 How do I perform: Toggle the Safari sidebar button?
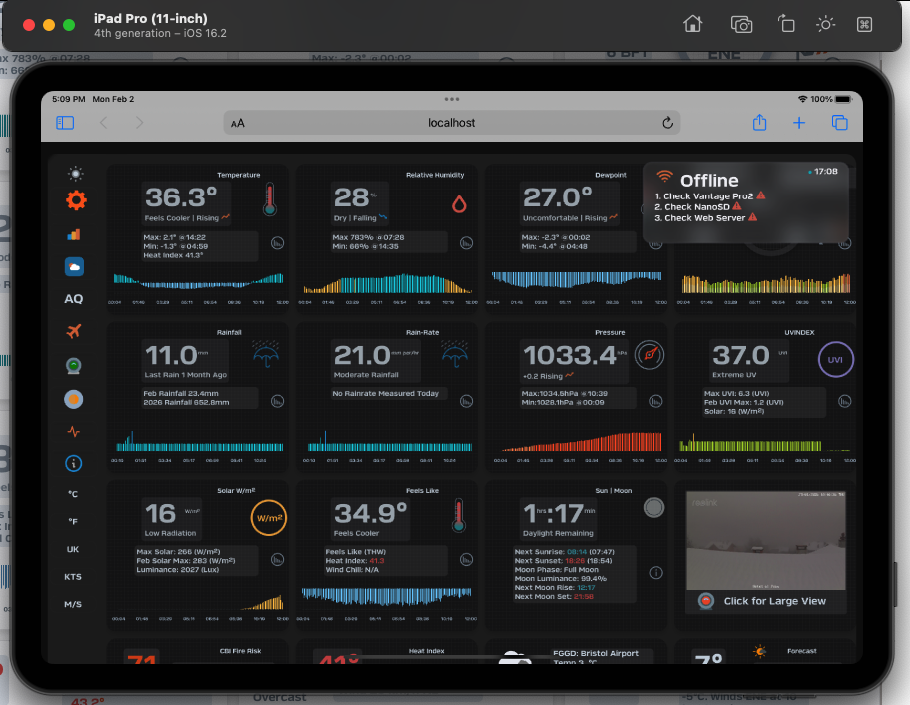coord(65,123)
